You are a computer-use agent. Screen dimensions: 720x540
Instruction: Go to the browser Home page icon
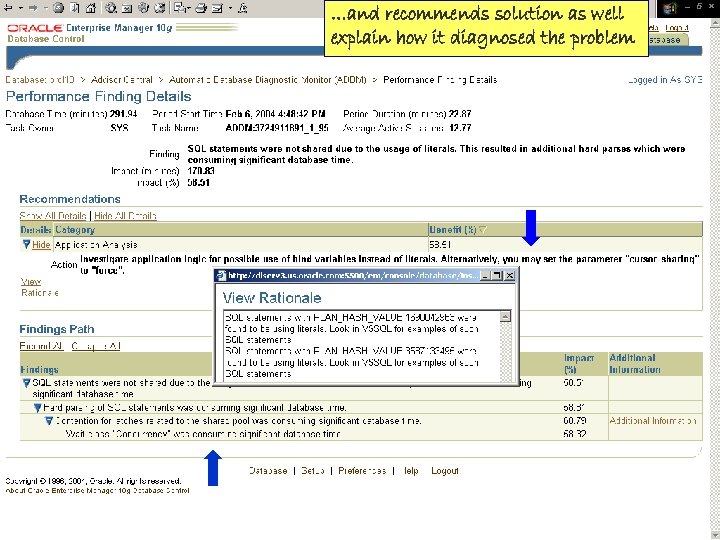[91, 8]
